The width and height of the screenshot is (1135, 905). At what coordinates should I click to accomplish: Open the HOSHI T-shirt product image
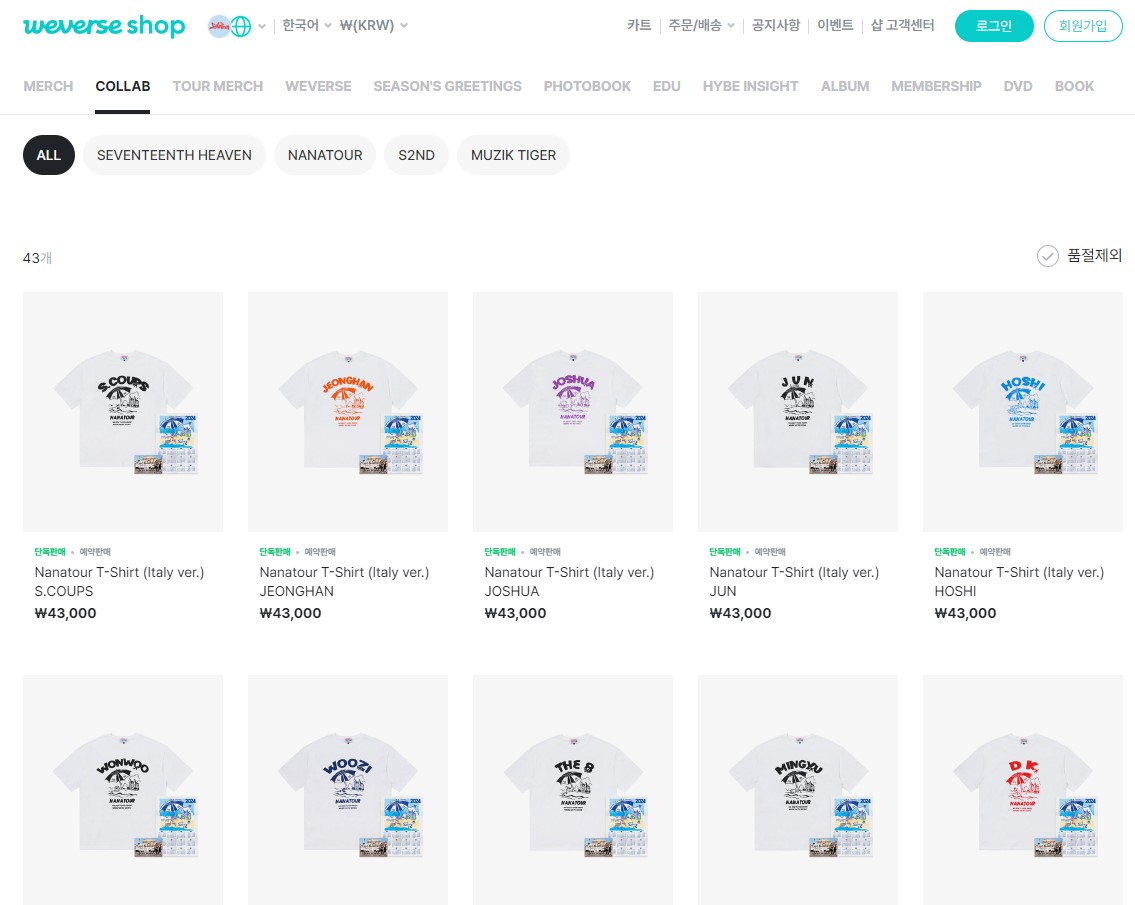click(x=1023, y=412)
